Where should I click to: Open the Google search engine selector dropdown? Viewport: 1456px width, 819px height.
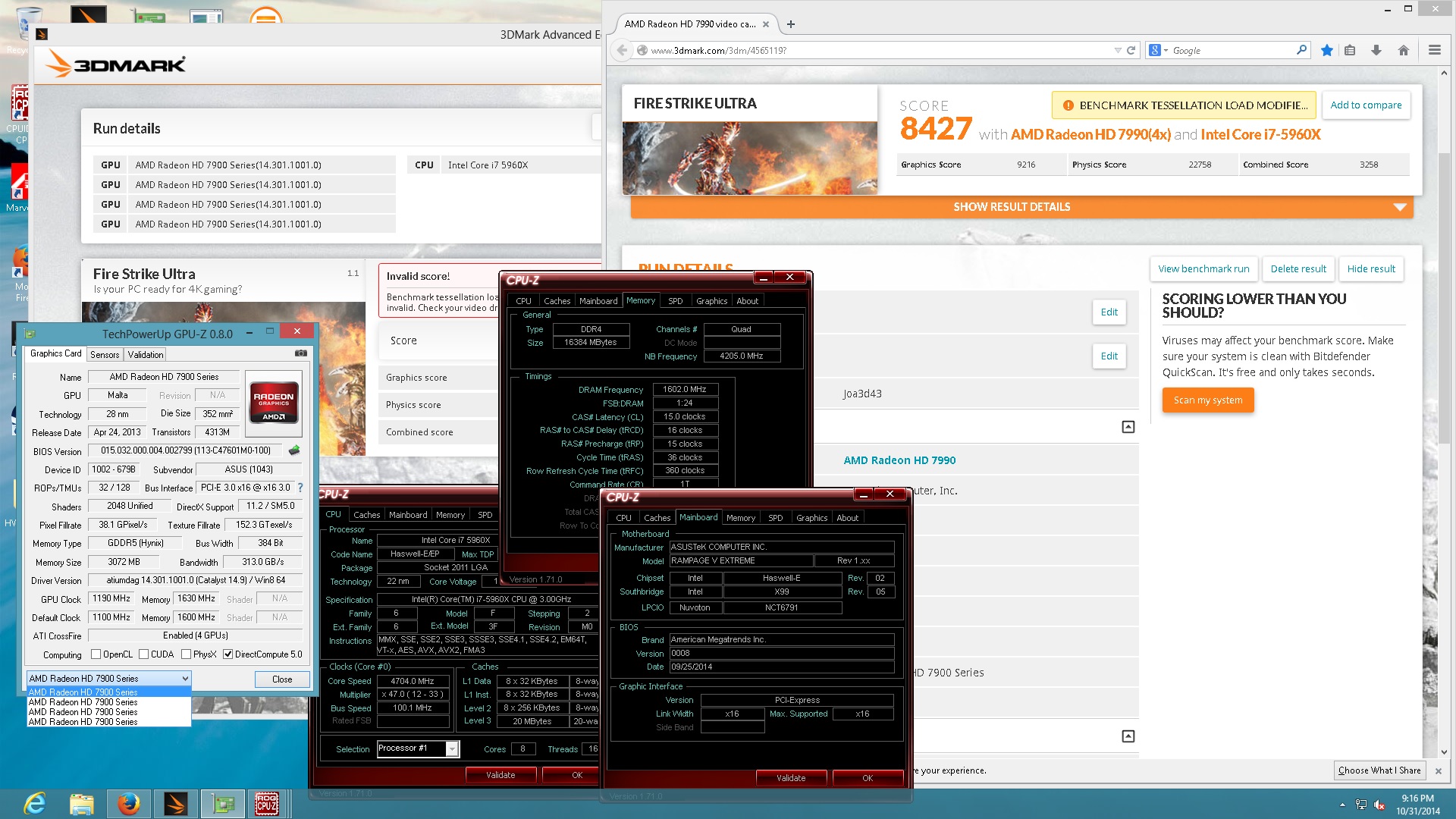coord(1158,50)
